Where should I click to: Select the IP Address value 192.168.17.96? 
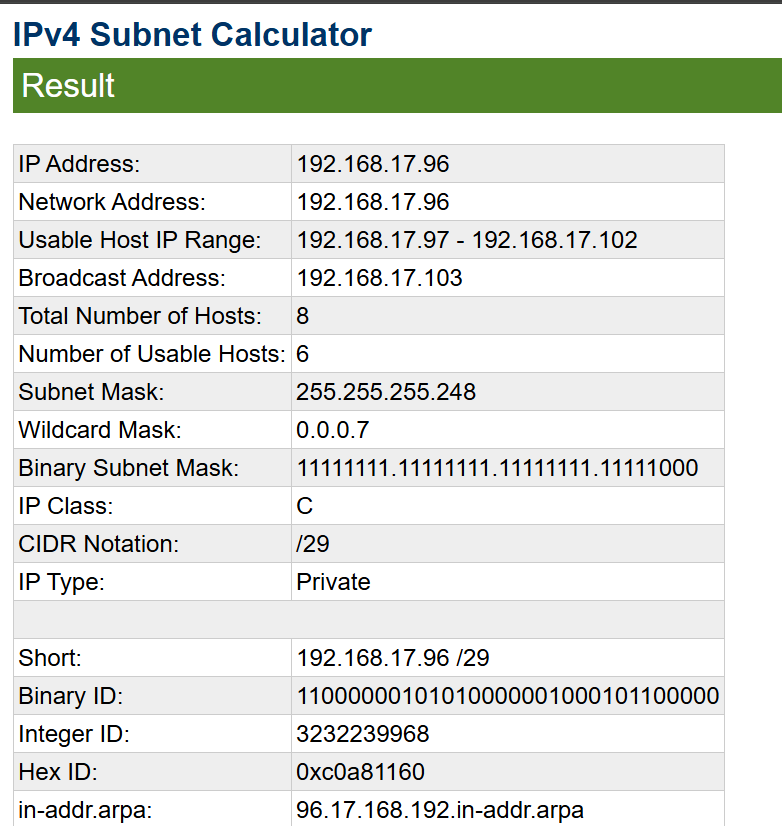pyautogui.click(x=373, y=164)
